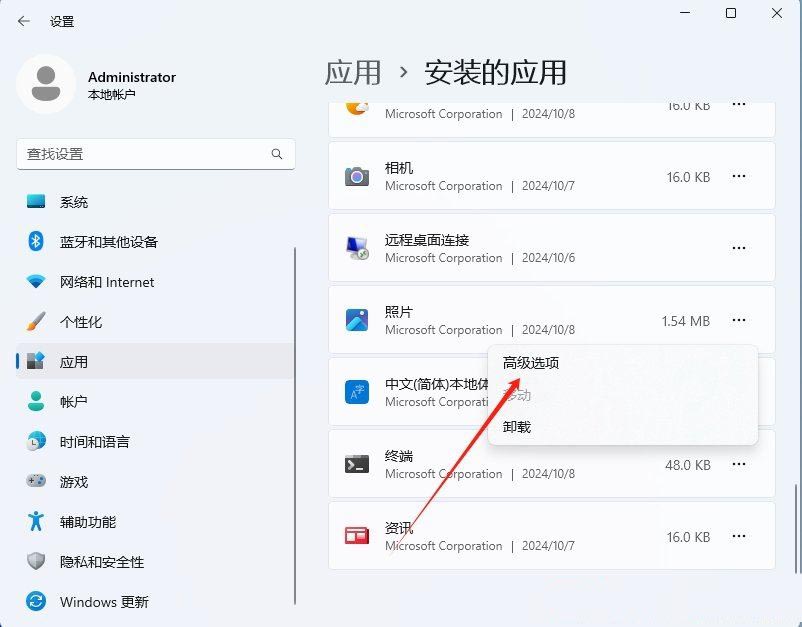
Task: Click the Windows 更新 sync icon
Action: click(x=36, y=601)
